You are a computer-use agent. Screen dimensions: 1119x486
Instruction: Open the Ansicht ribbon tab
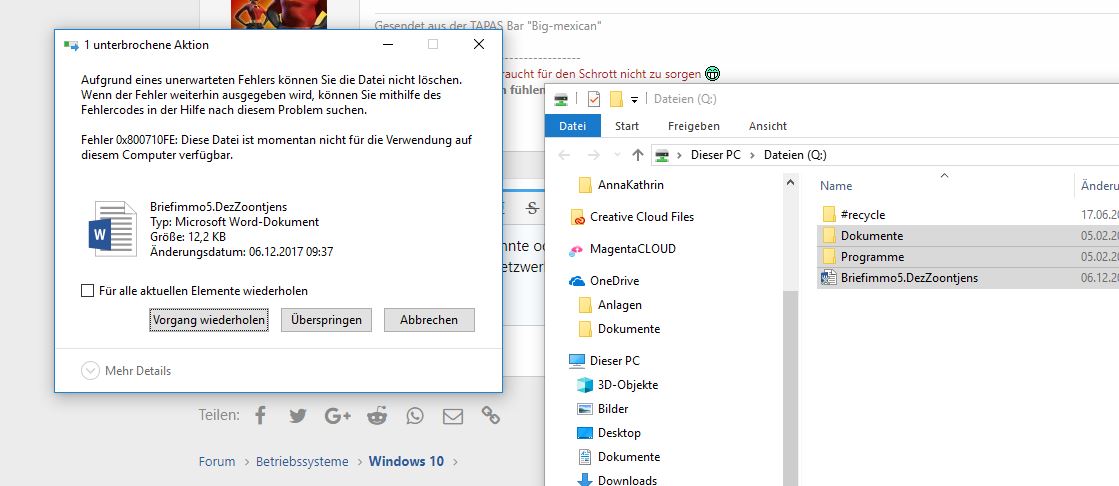pyautogui.click(x=768, y=126)
